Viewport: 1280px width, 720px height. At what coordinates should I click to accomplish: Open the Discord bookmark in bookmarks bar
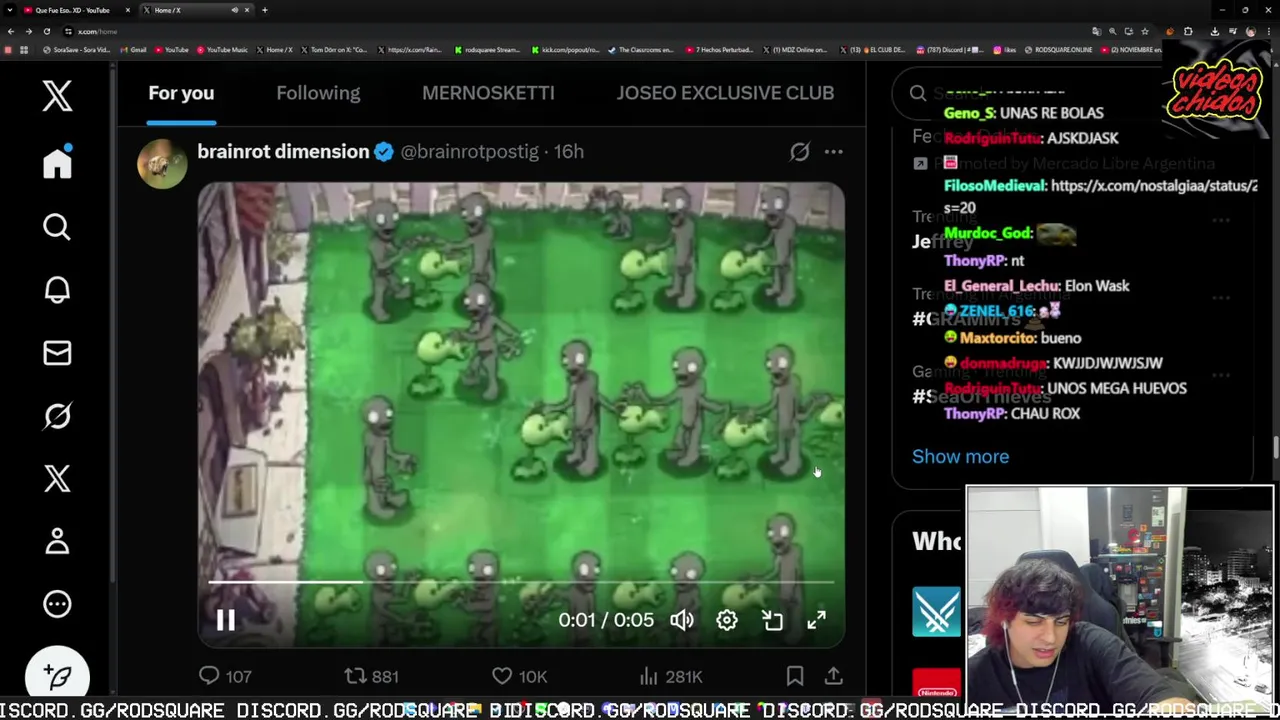[950, 50]
